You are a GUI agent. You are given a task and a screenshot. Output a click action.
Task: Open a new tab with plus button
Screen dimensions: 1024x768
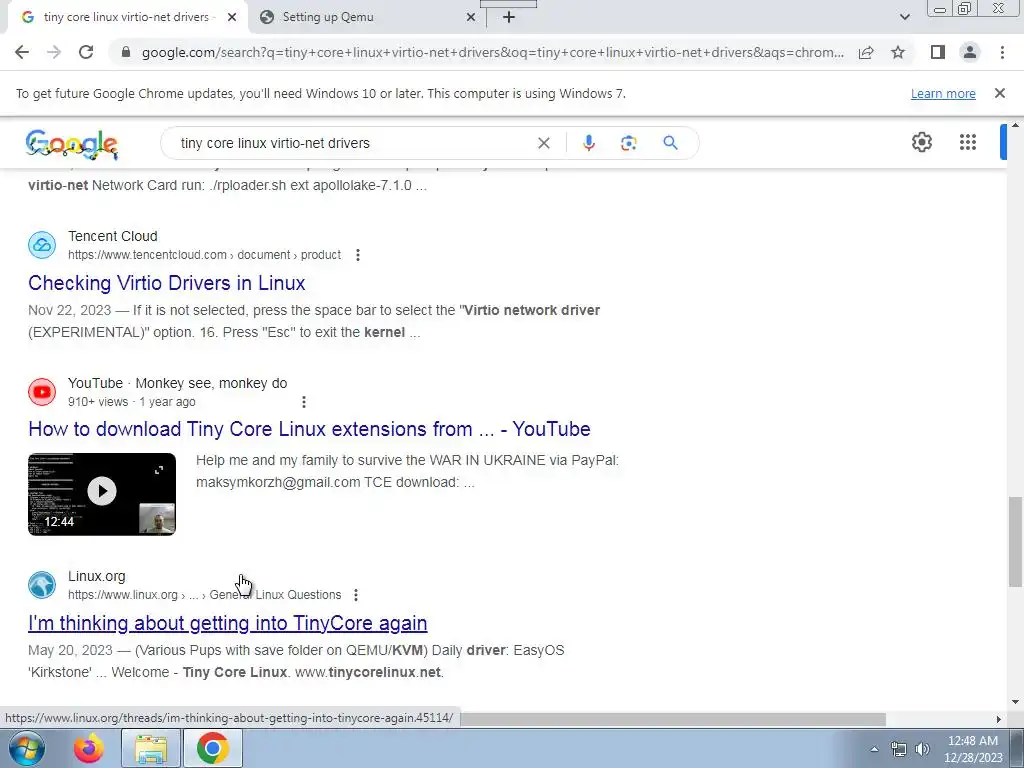click(x=509, y=18)
